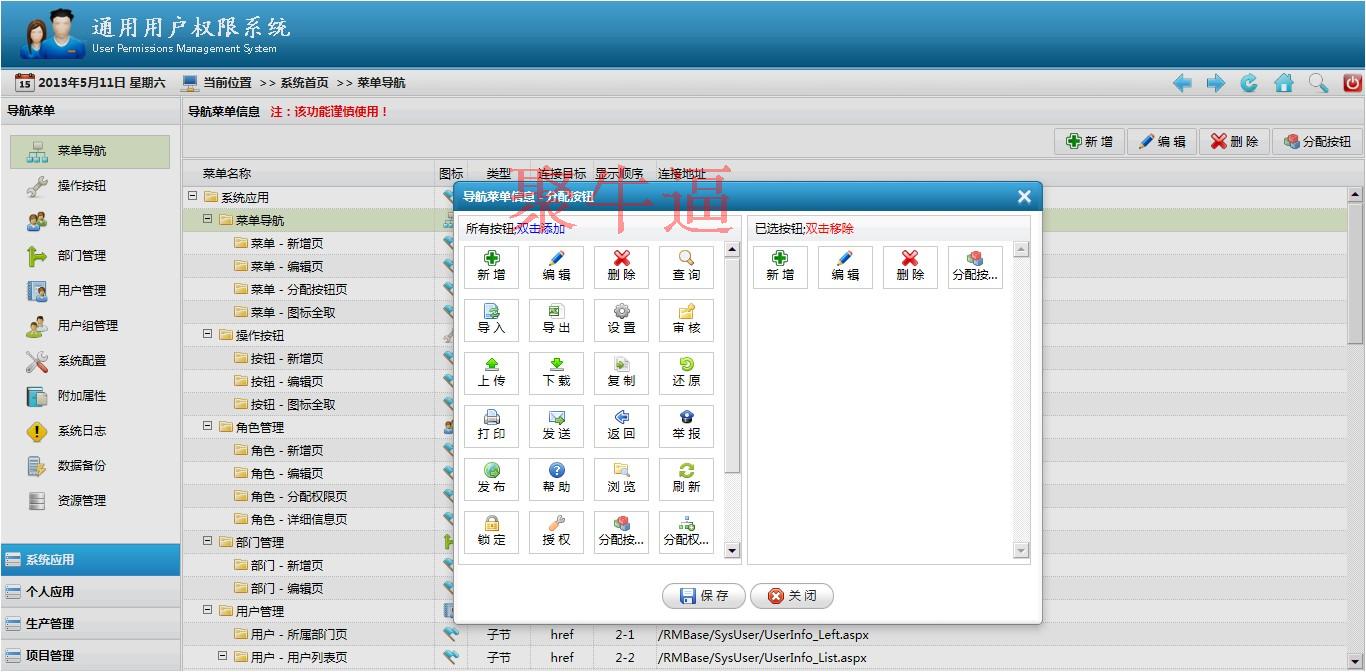Select the 导入 import button icon

(x=491, y=320)
